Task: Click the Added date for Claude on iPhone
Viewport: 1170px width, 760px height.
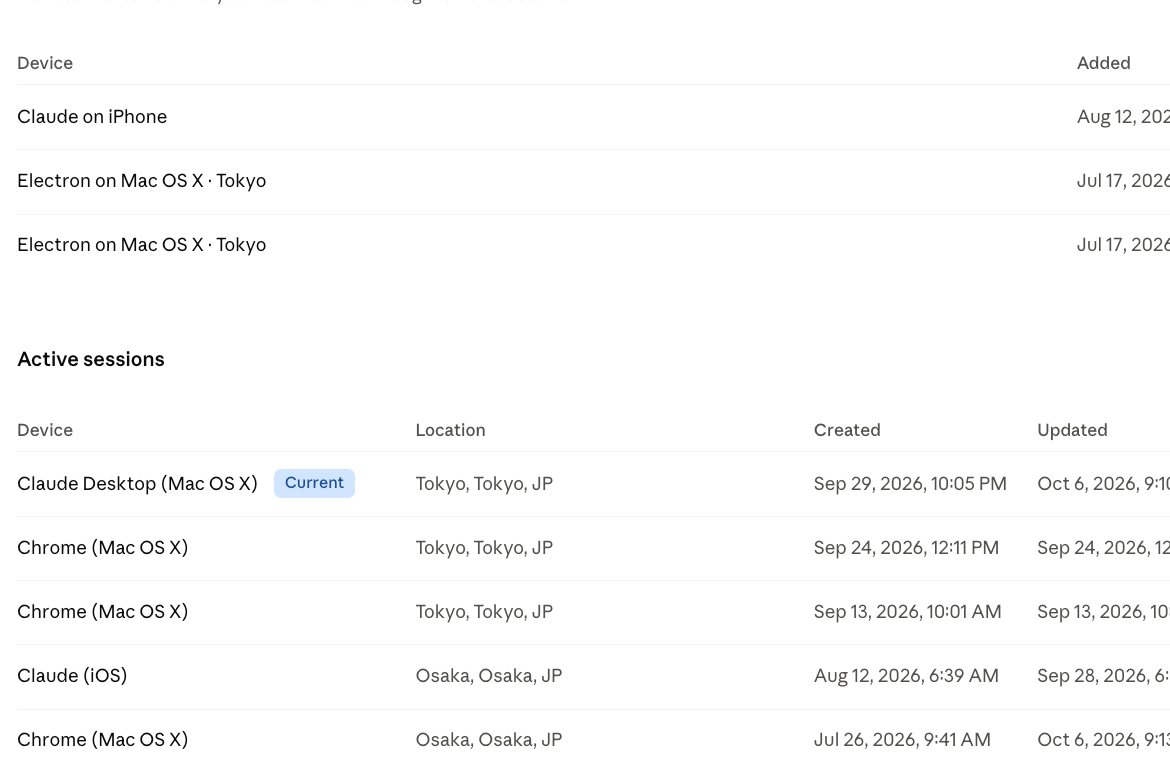Action: 1123,117
